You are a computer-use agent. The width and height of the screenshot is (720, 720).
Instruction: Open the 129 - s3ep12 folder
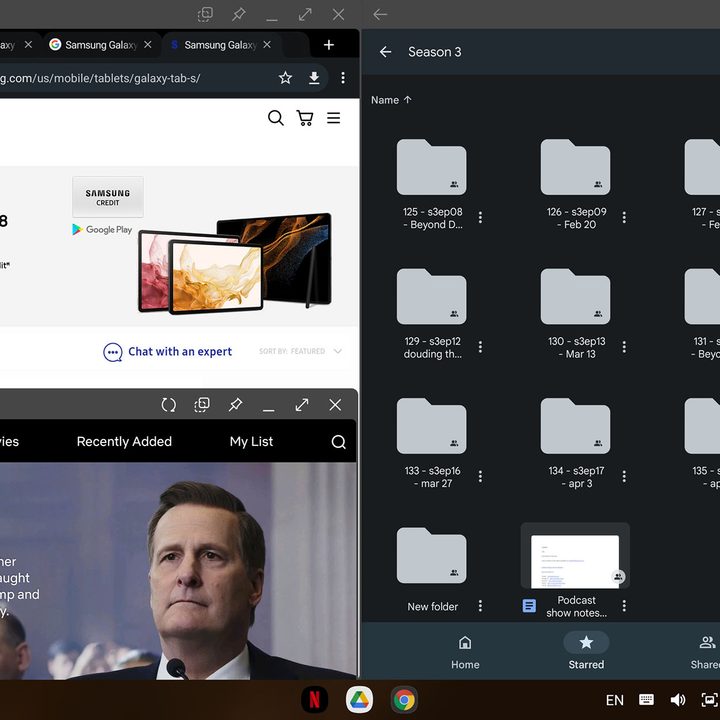coord(432,297)
